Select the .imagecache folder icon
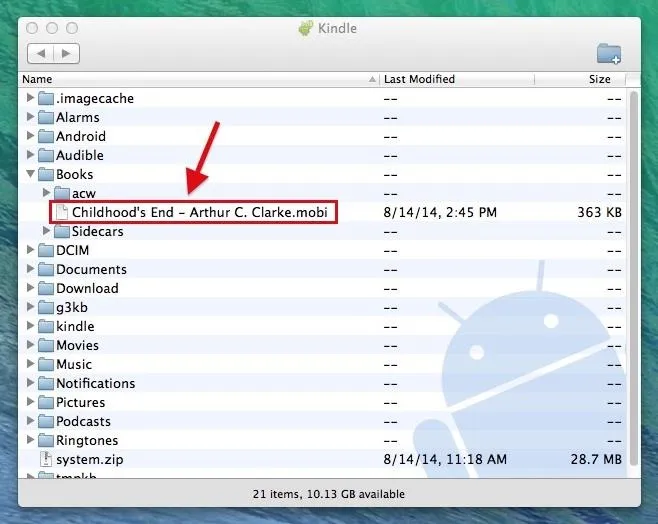 tap(46, 99)
